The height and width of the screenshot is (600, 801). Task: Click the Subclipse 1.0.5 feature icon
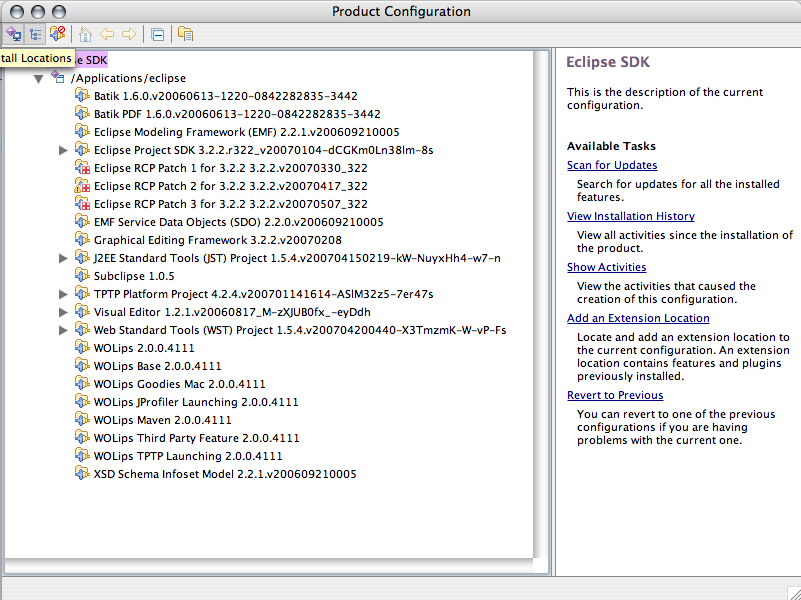point(83,276)
